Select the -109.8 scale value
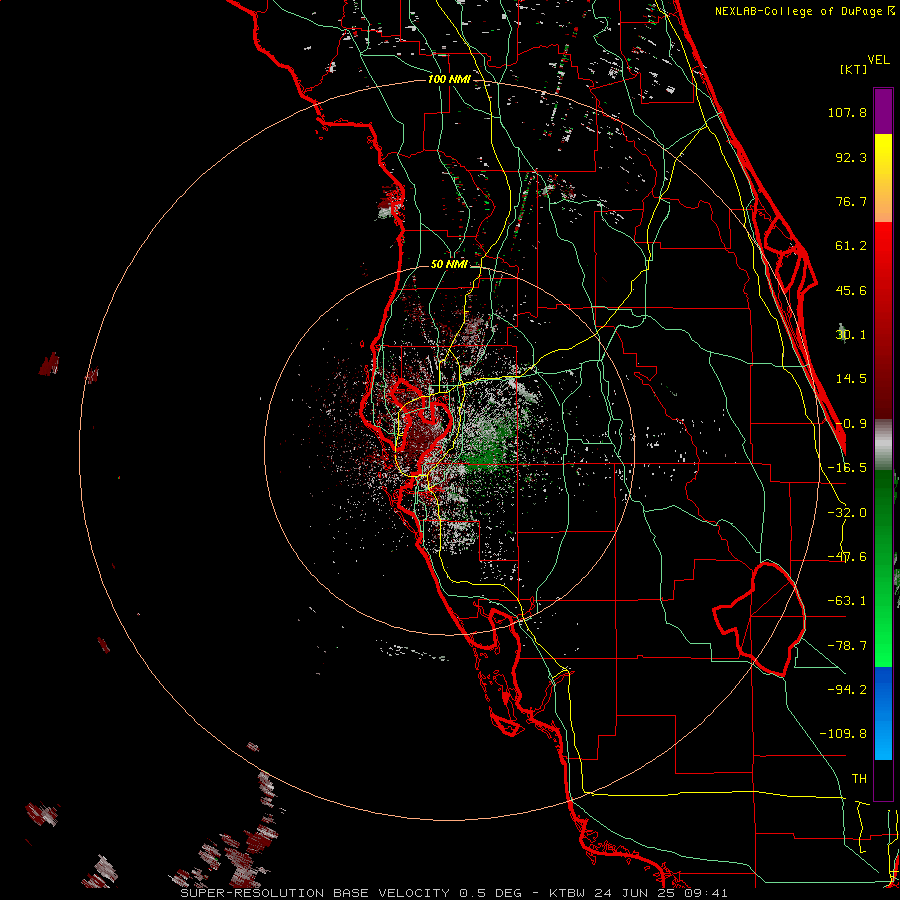This screenshot has height=900, width=900. pyautogui.click(x=843, y=734)
